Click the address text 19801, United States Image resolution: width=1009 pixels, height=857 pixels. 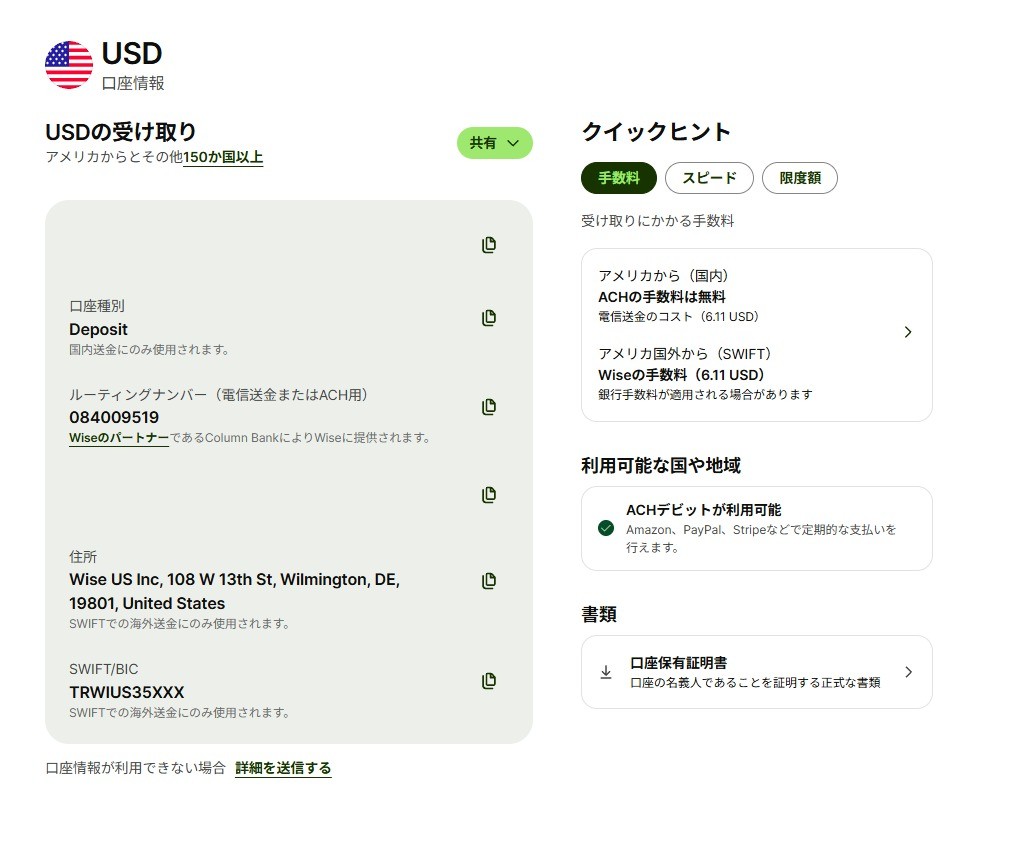click(147, 604)
